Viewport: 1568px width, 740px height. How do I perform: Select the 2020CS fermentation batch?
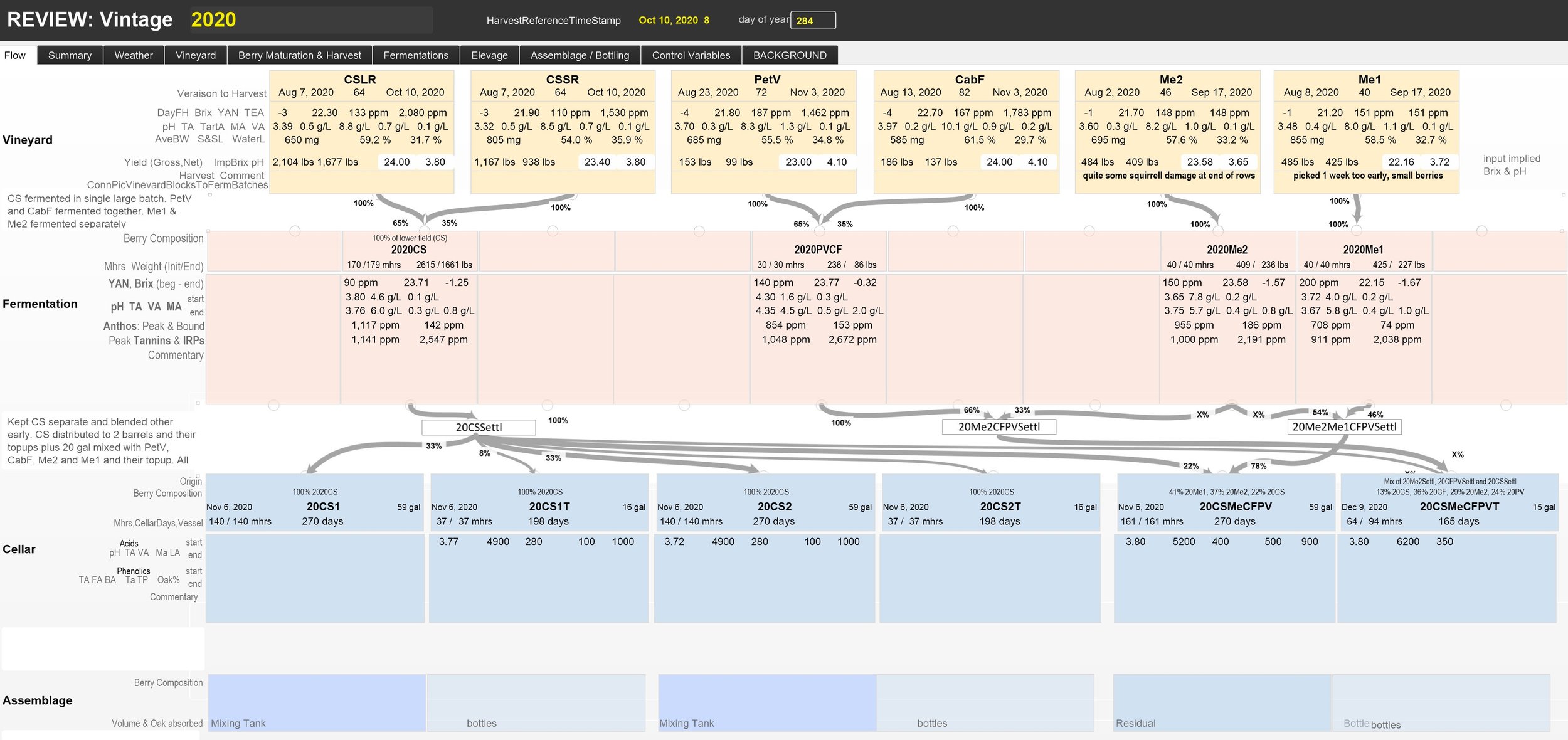coord(409,250)
